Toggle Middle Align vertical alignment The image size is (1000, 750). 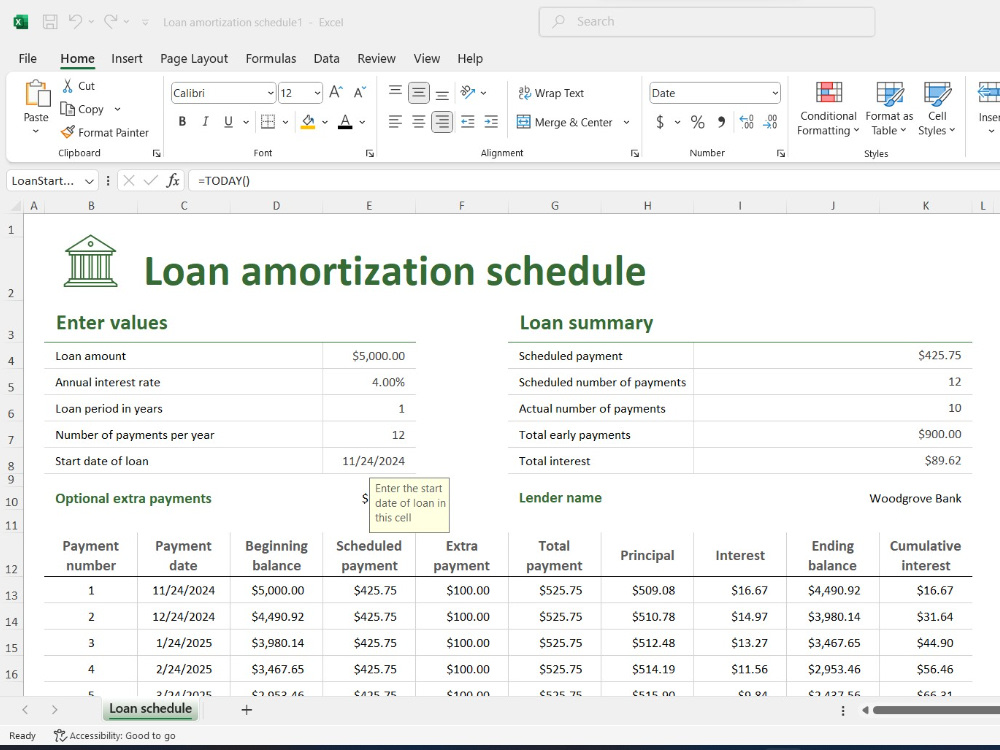tap(418, 93)
